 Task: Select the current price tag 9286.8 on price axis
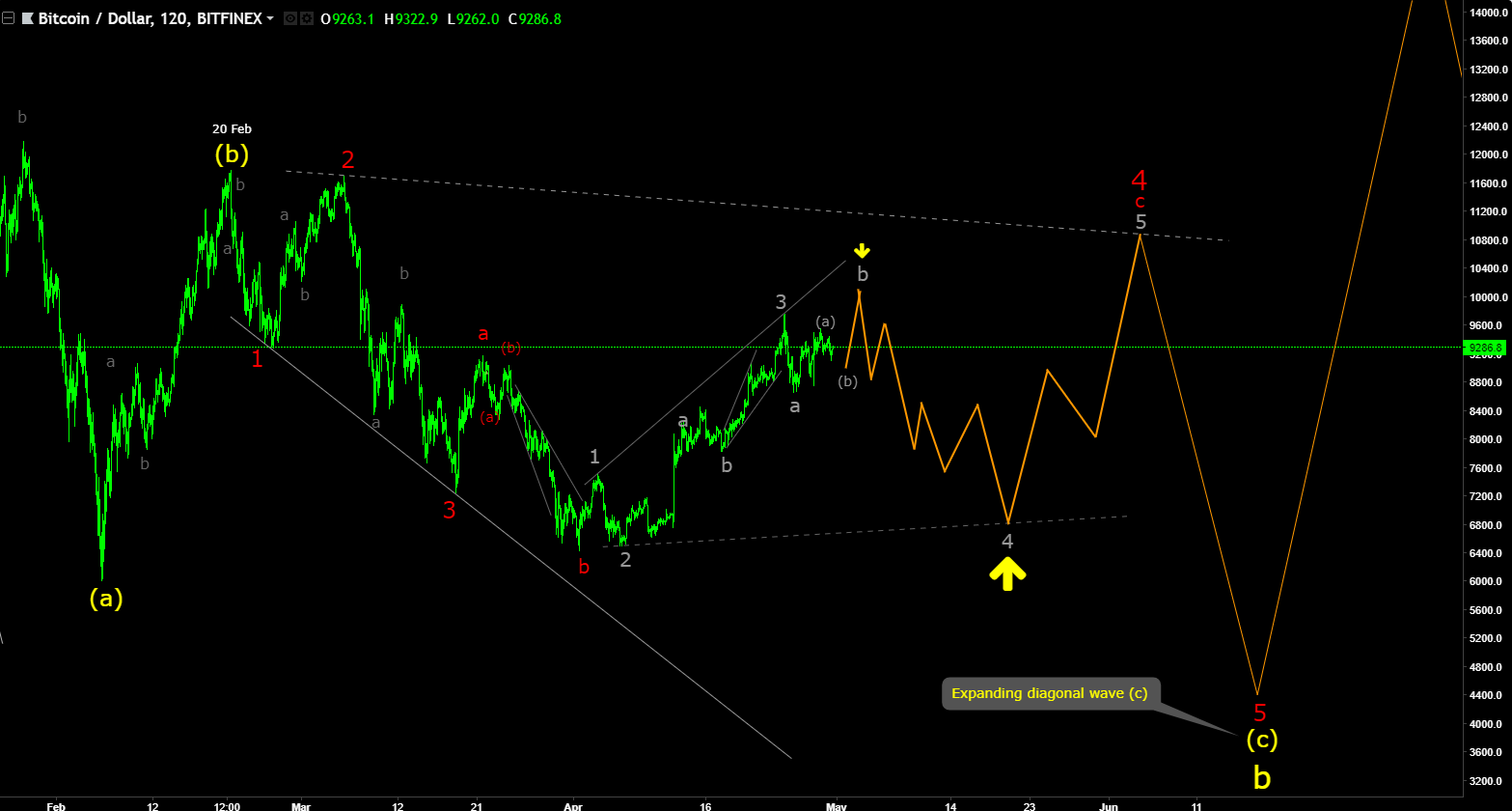coord(1484,347)
